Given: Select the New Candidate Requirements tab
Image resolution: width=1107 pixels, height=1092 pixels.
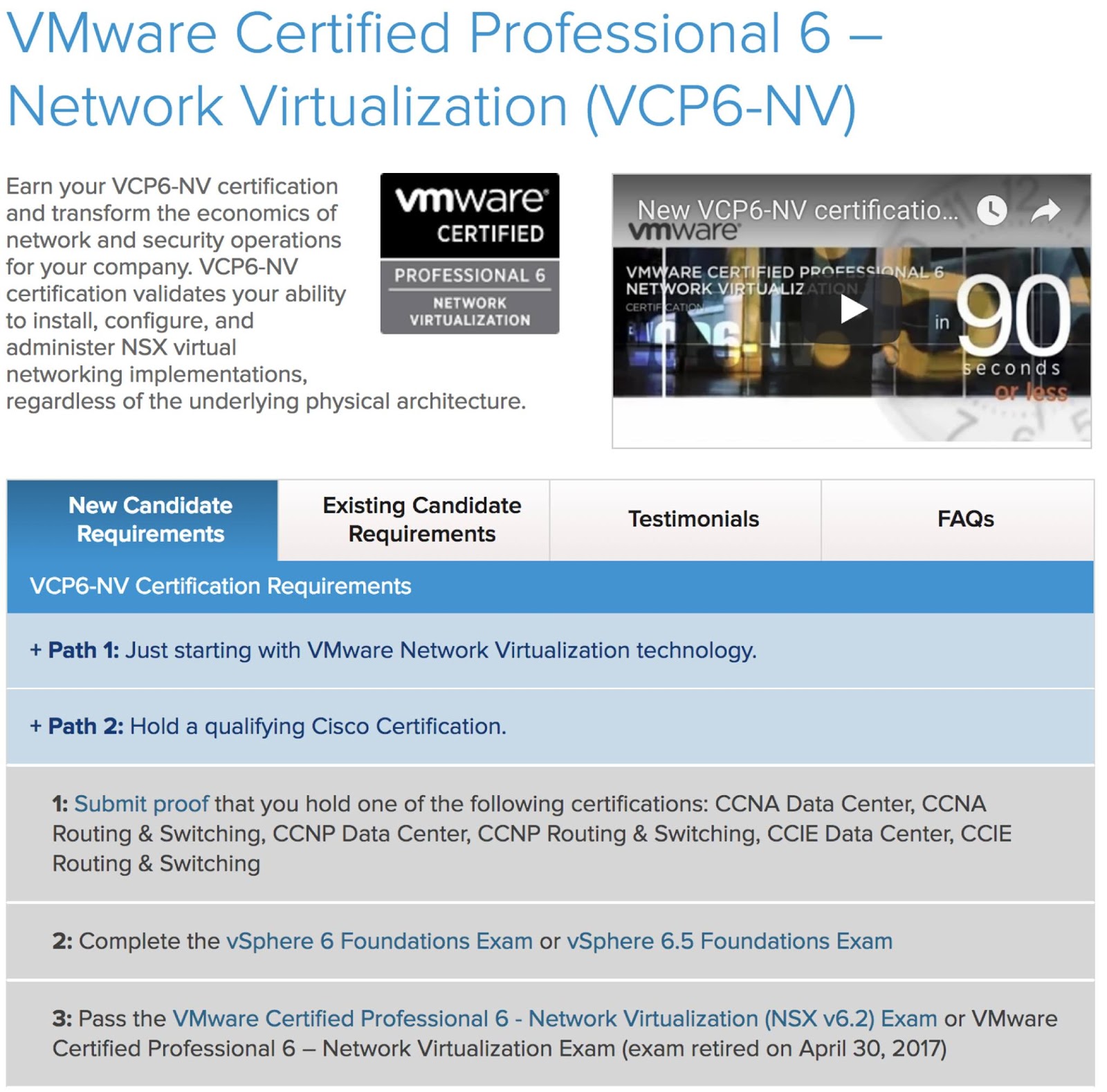Looking at the screenshot, I should click(x=149, y=518).
